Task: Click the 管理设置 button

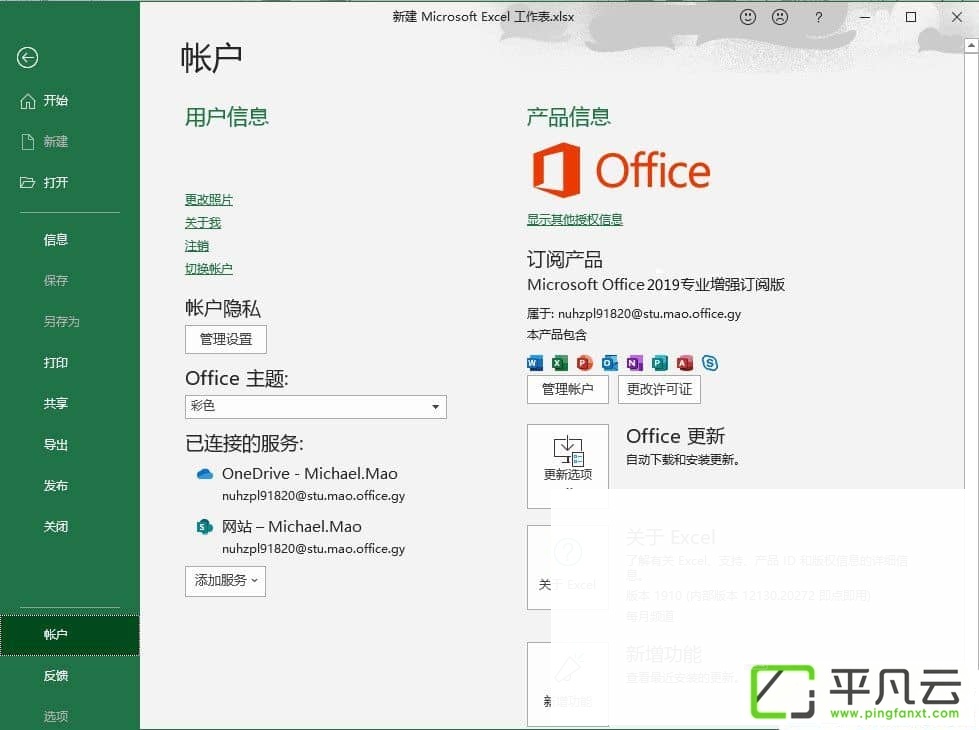Action: [x=225, y=339]
